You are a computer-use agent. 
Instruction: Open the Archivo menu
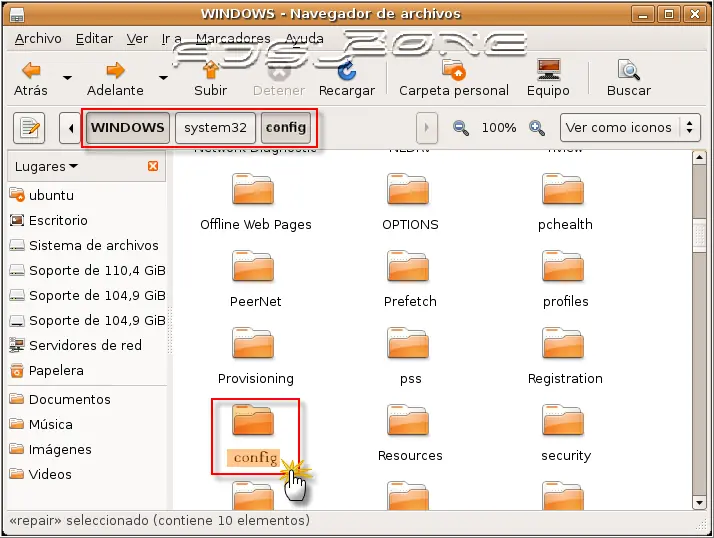pyautogui.click(x=38, y=39)
